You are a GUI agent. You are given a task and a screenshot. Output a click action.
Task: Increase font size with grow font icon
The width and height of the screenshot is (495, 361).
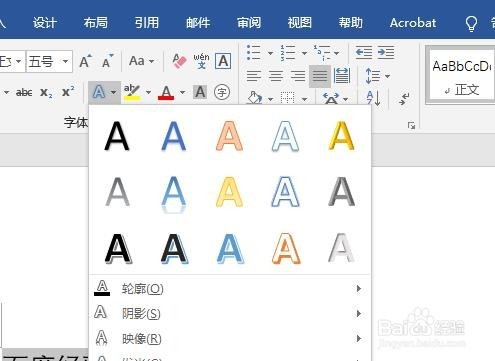pos(86,61)
